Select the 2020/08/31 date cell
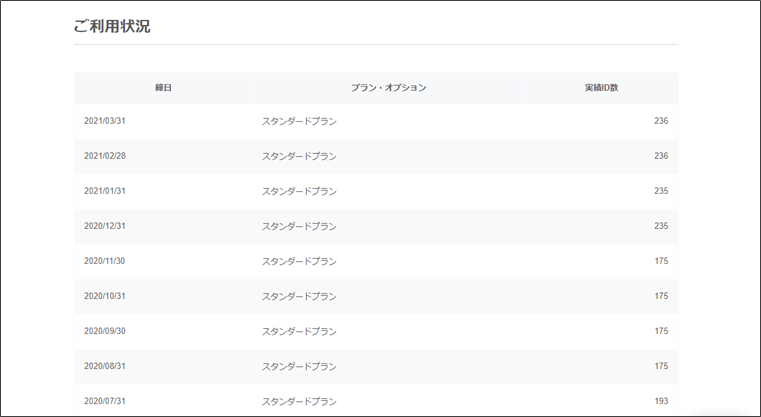The height and width of the screenshot is (417, 761). tap(105, 366)
